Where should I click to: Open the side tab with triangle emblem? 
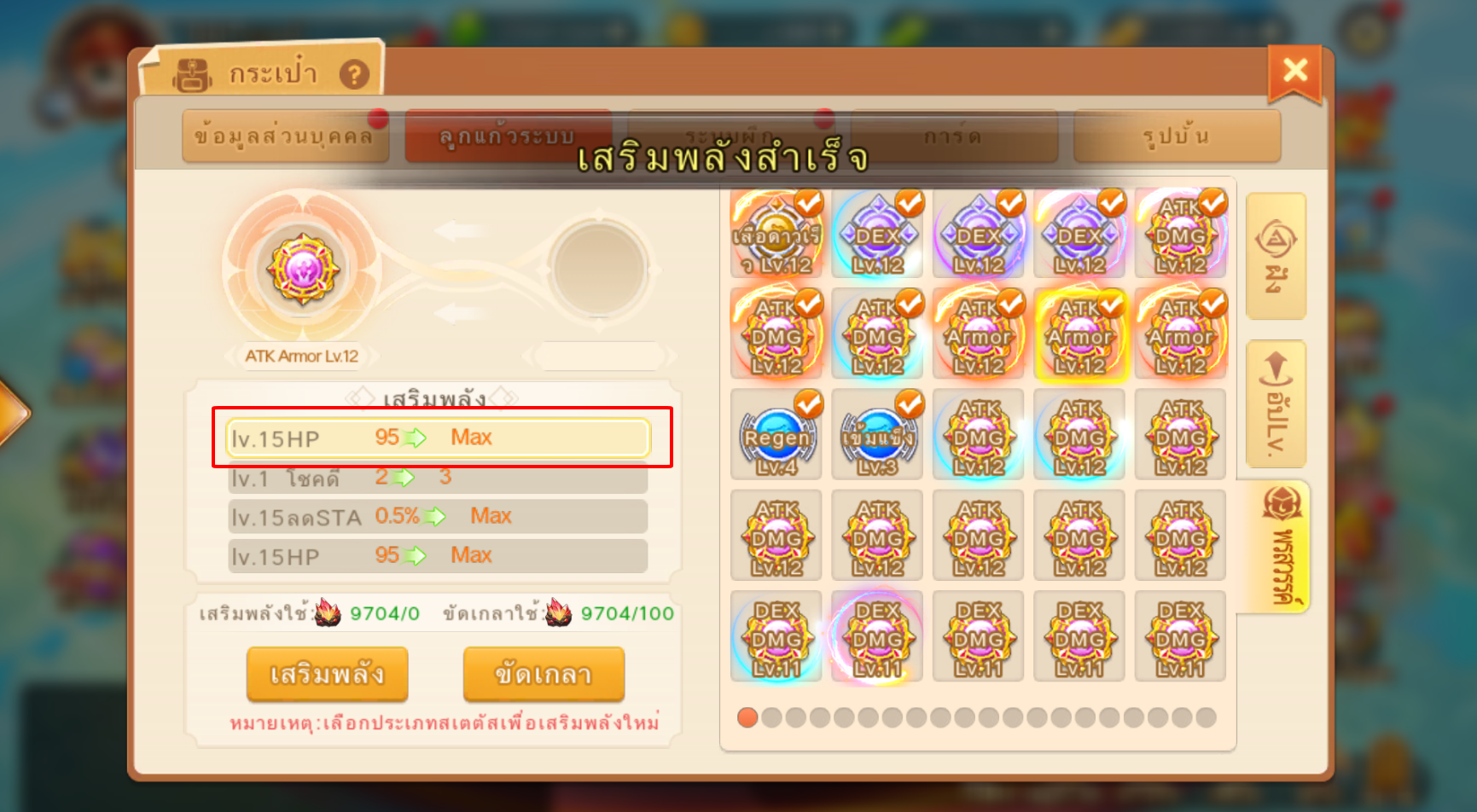point(1276,256)
